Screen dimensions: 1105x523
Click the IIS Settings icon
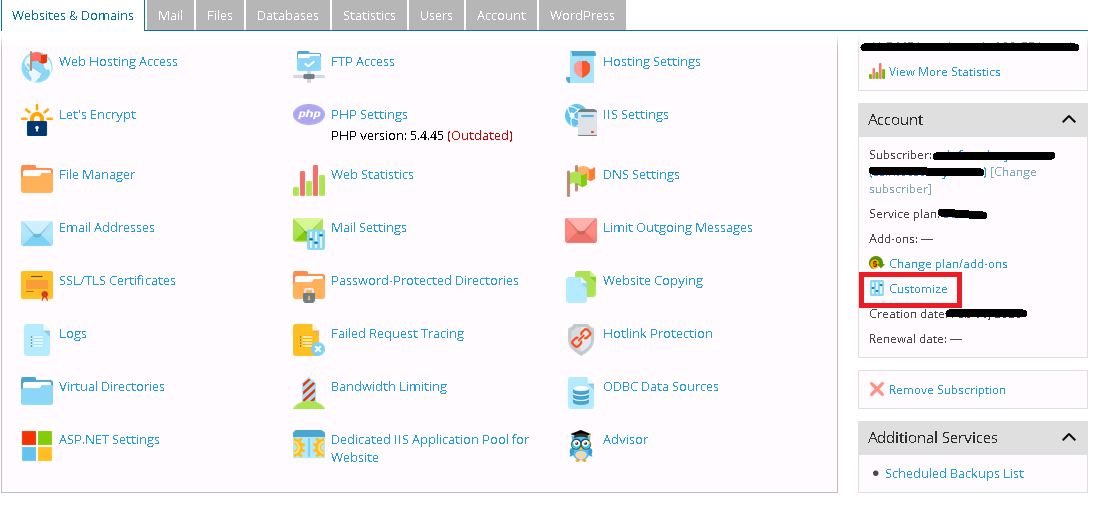click(581, 121)
